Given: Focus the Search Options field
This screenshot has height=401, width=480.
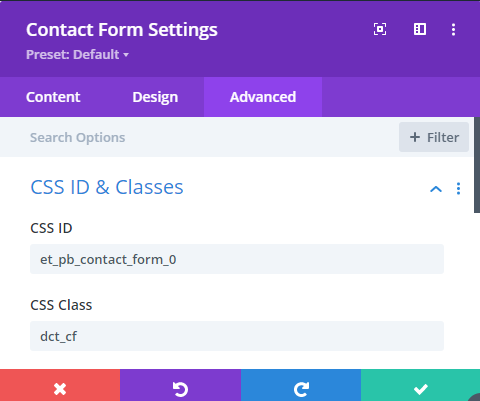Looking at the screenshot, I should (x=199, y=137).
